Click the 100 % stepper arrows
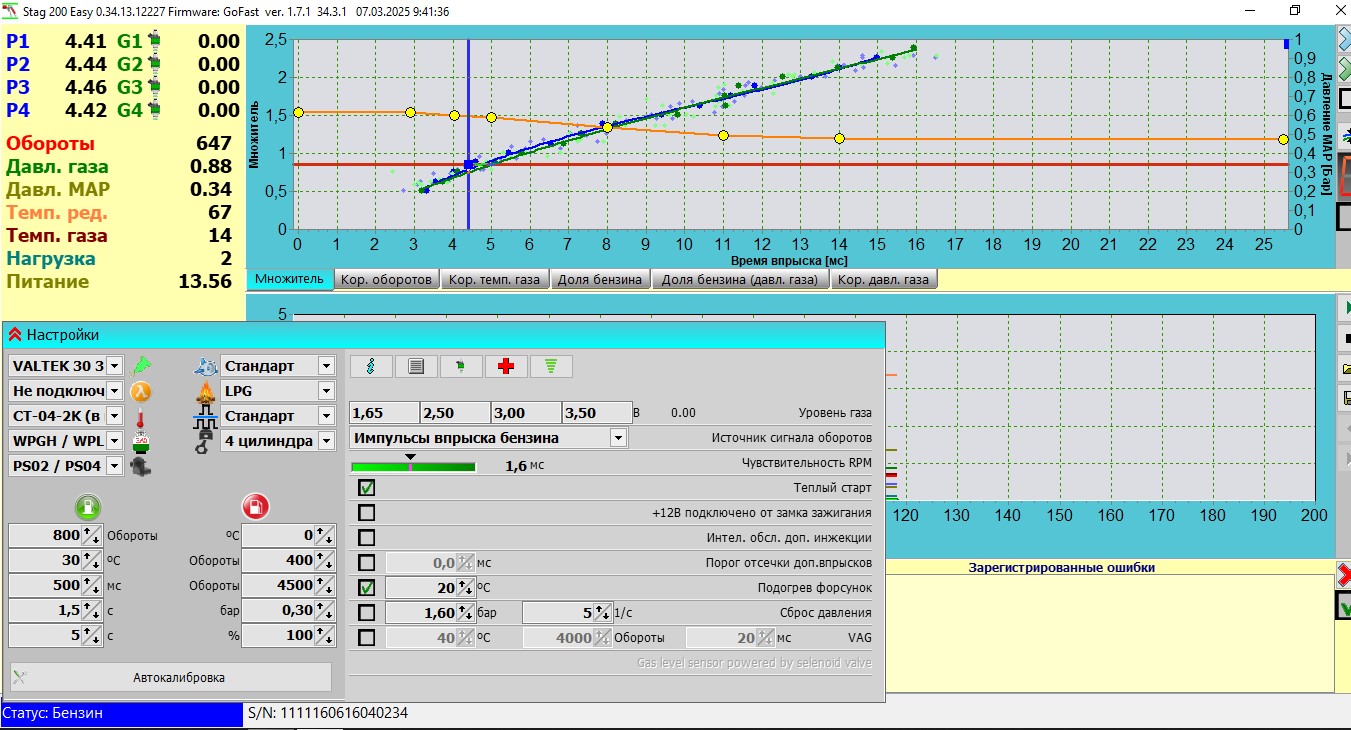1351x730 pixels. coord(326,635)
